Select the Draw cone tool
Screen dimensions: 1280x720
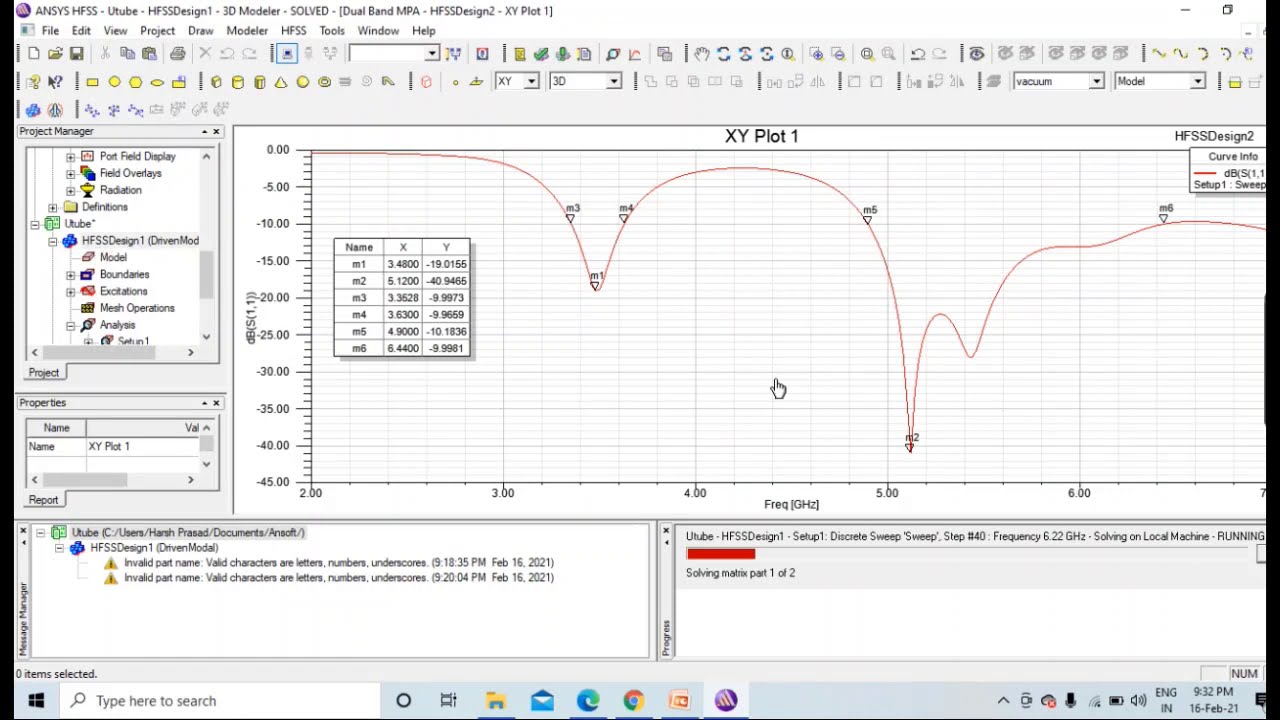pos(281,82)
